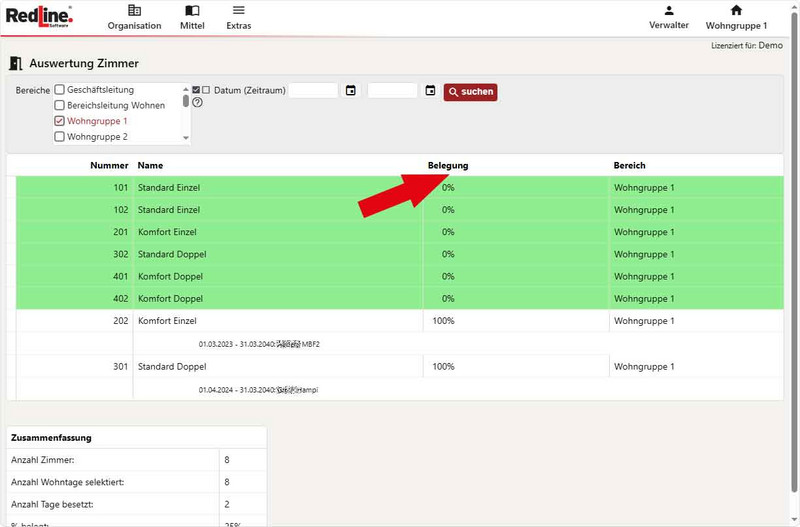Sort table by Belegung column header
This screenshot has height=527, width=800.
[x=448, y=165]
